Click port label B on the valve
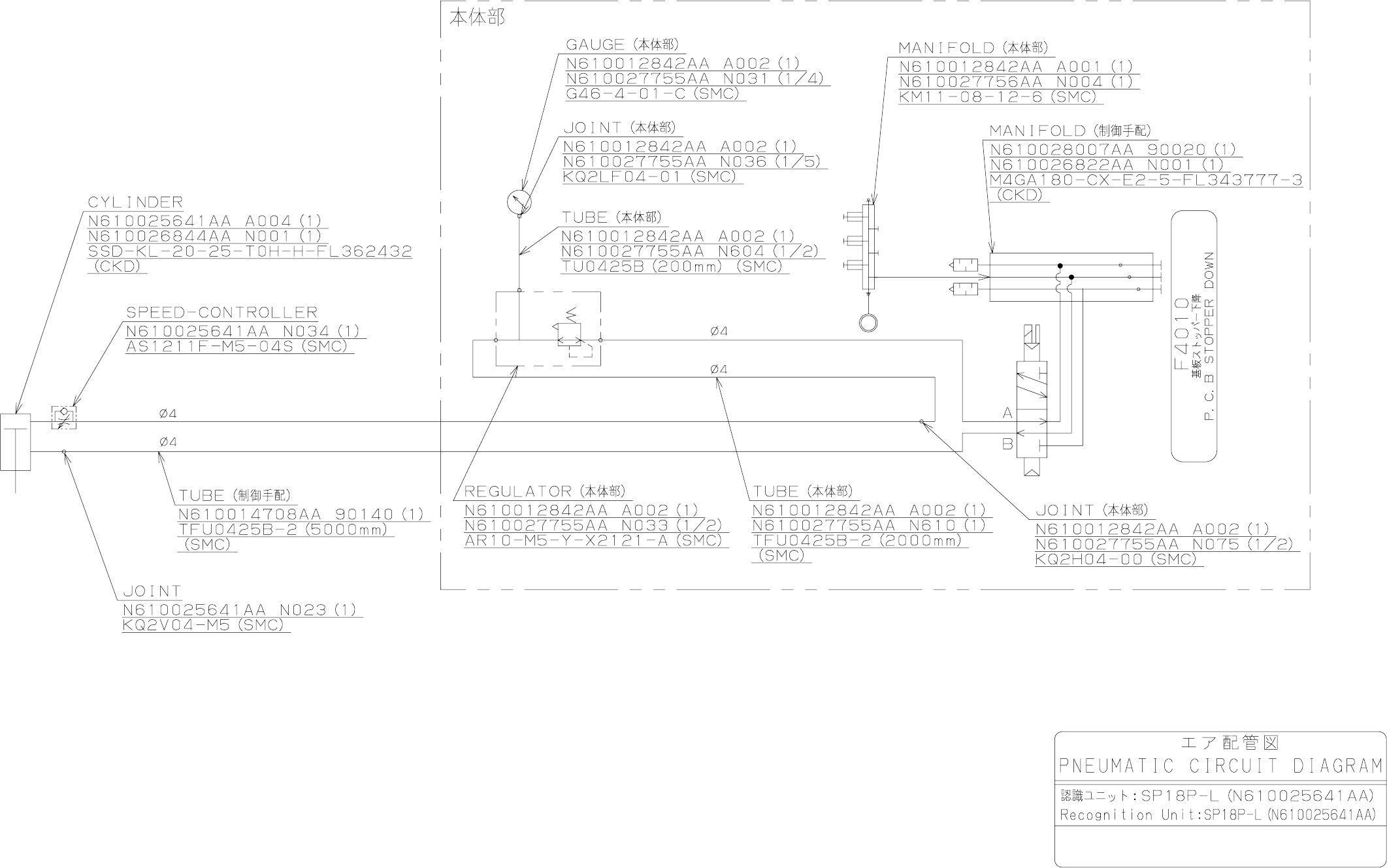Image resolution: width=1387 pixels, height=868 pixels. (x=1007, y=445)
